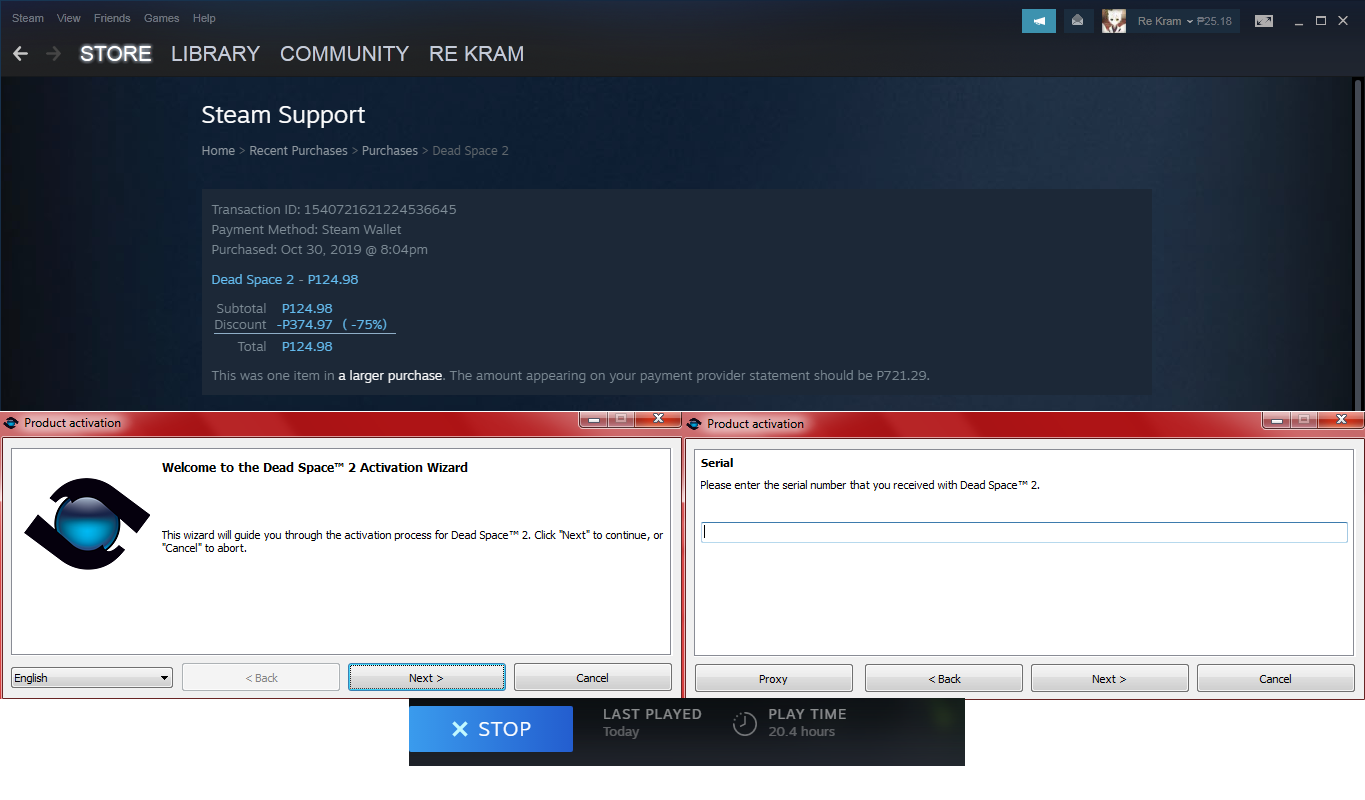Toggle Big Picture mode icon
1365x800 pixels.
tap(1264, 21)
